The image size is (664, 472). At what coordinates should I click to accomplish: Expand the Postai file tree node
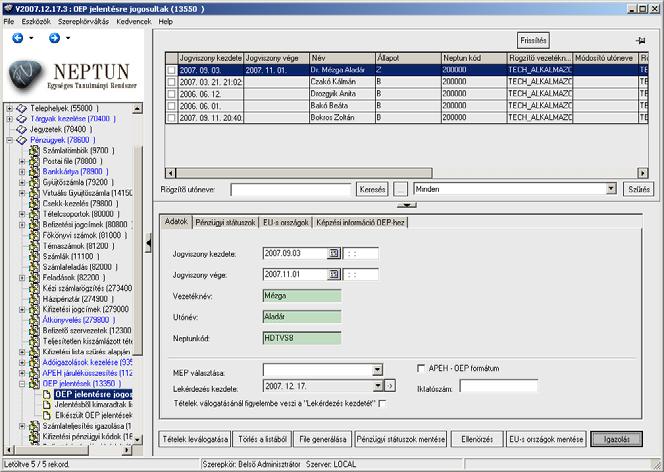(22, 161)
